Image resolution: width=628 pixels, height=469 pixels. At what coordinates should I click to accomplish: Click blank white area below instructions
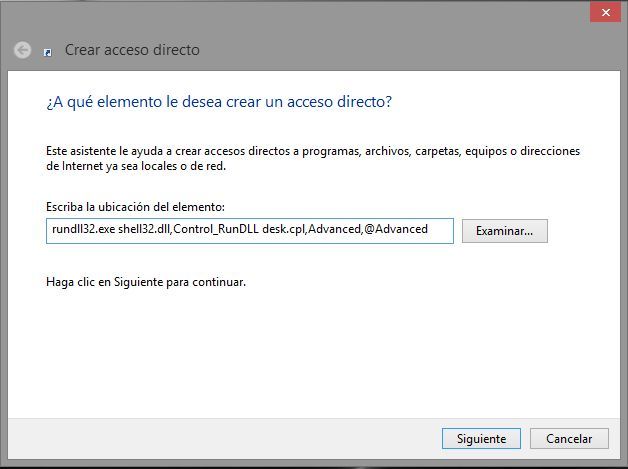point(312,352)
